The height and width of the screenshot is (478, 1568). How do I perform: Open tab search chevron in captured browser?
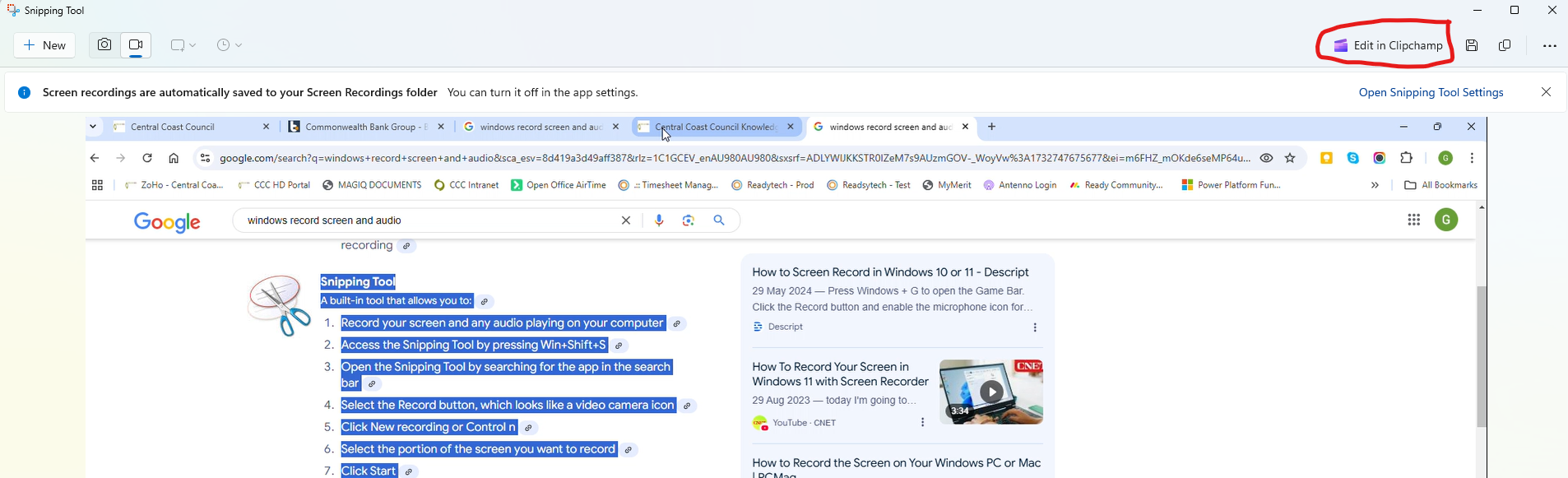(x=93, y=127)
